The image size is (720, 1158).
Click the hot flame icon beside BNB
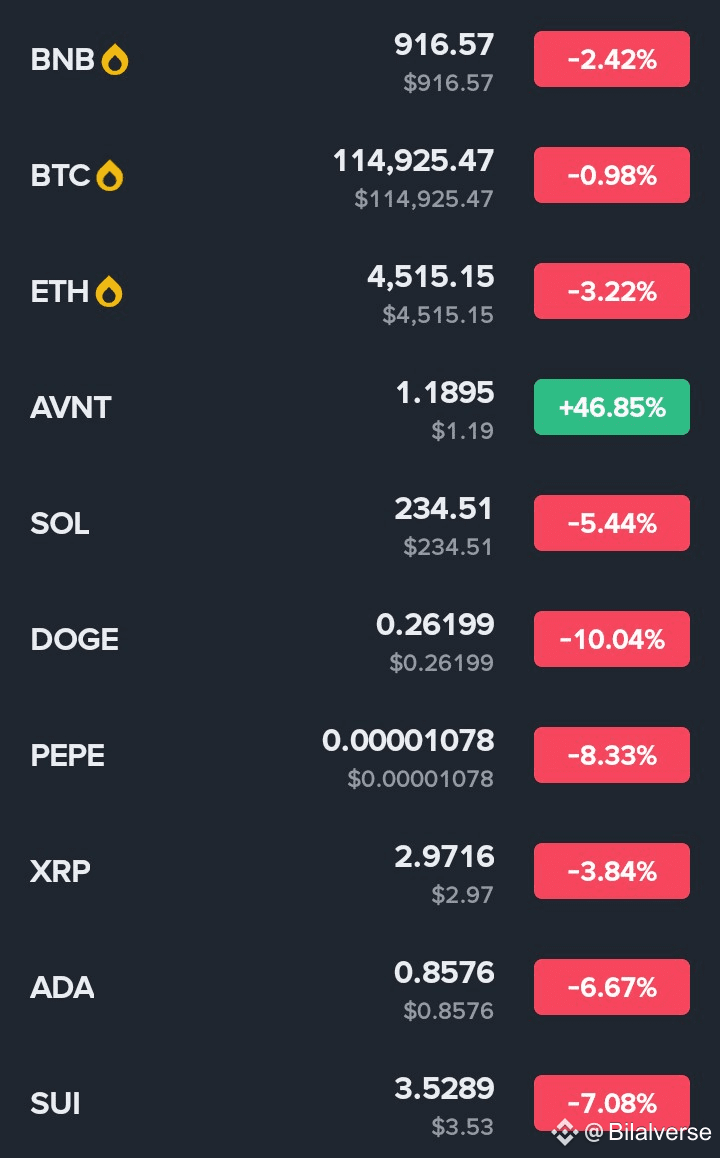pos(114,60)
